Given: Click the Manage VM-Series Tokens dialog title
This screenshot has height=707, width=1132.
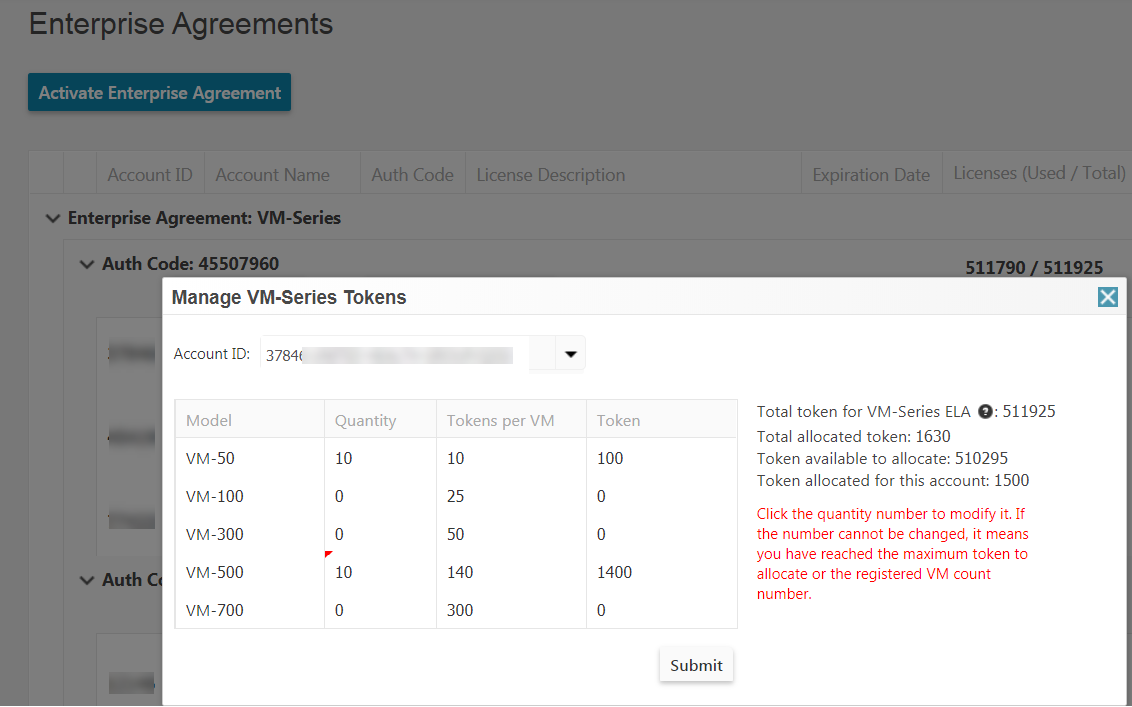Looking at the screenshot, I should tap(289, 297).
